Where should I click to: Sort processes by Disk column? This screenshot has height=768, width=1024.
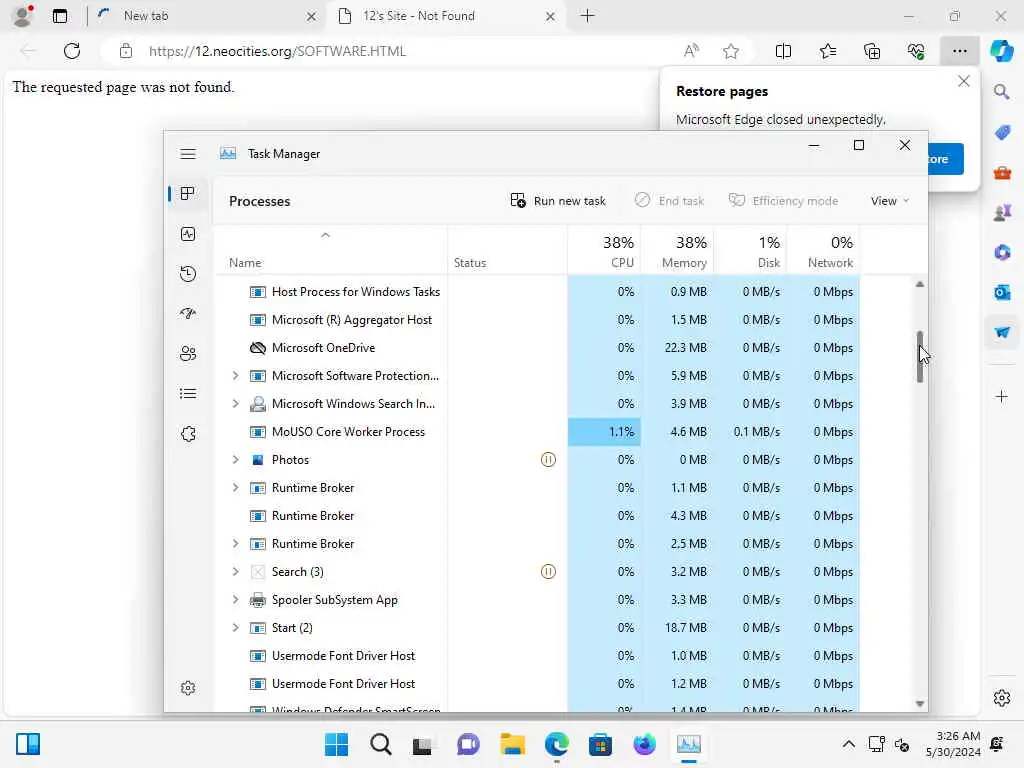coord(750,252)
